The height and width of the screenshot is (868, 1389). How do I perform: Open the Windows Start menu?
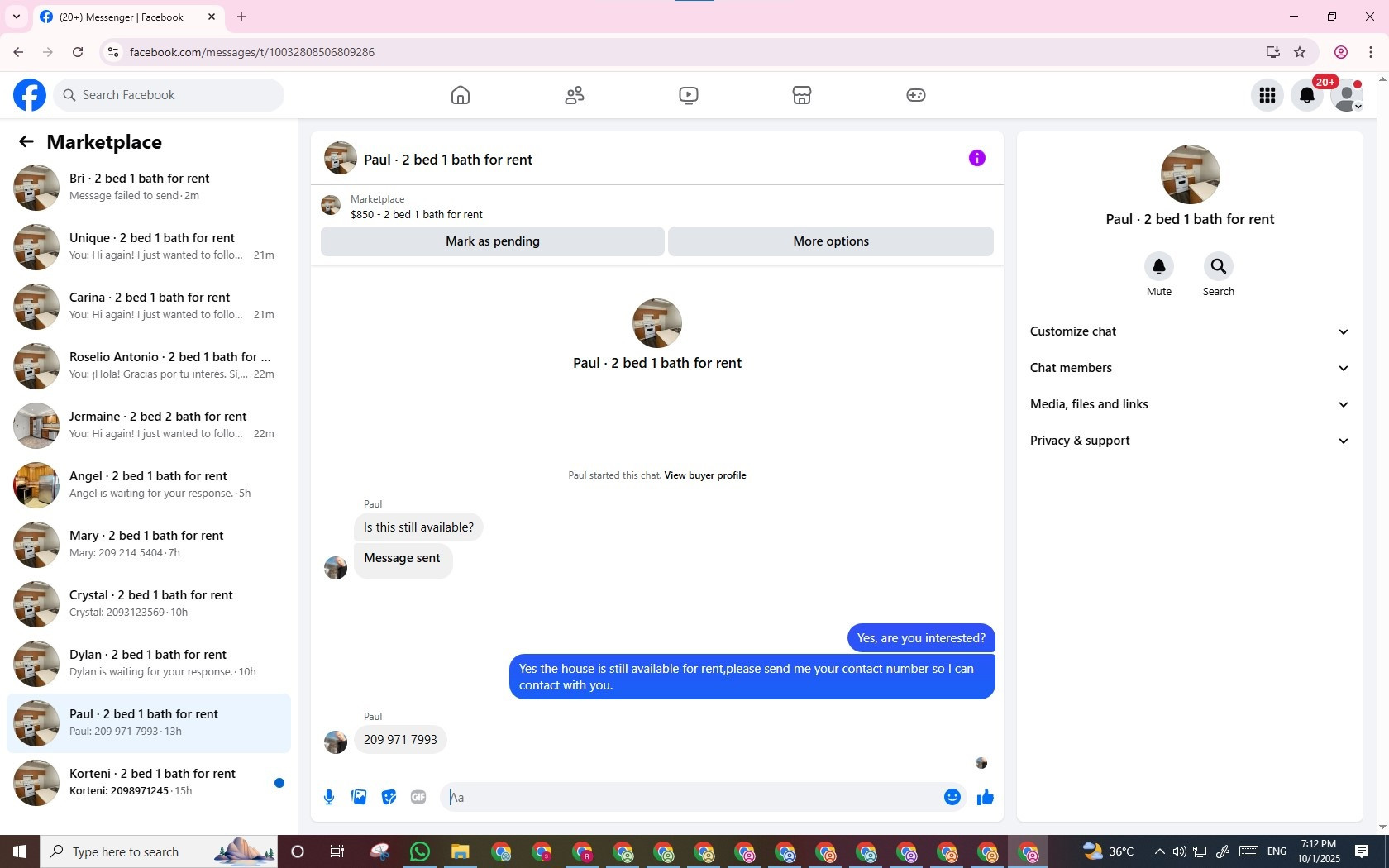[x=20, y=851]
